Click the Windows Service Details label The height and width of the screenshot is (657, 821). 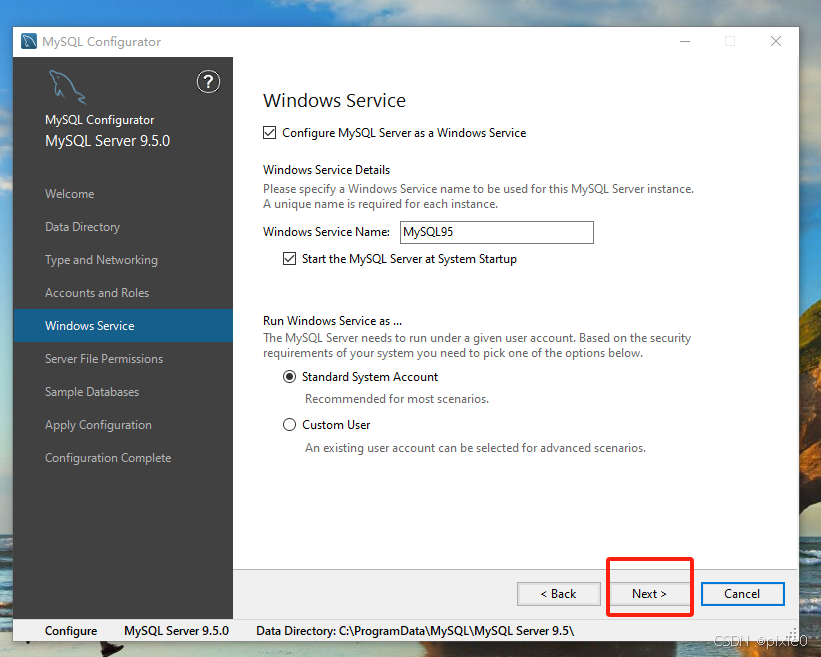click(326, 170)
